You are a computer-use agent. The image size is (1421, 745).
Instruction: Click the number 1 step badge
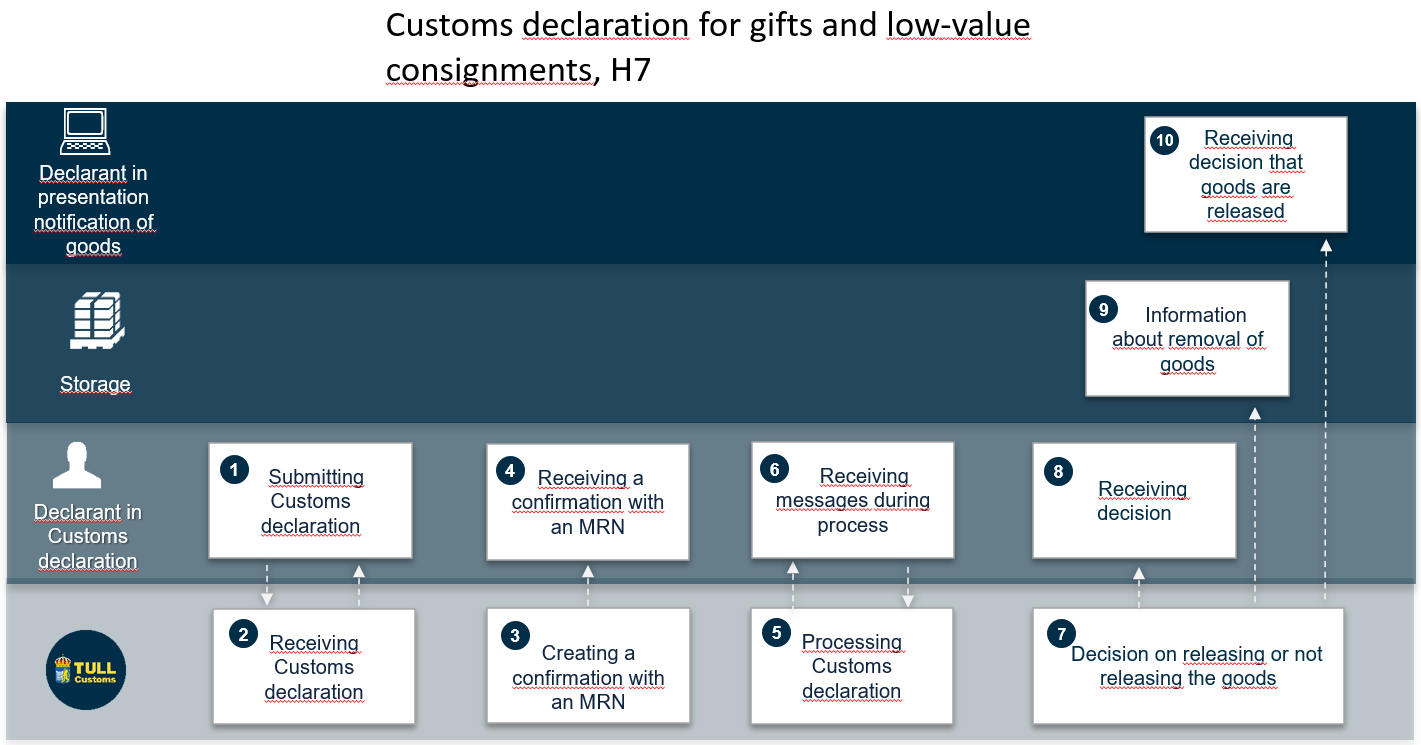pos(234,470)
